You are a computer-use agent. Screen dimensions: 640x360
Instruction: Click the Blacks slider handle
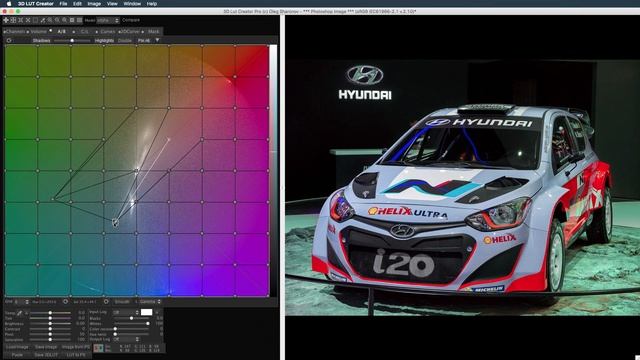[131, 318]
